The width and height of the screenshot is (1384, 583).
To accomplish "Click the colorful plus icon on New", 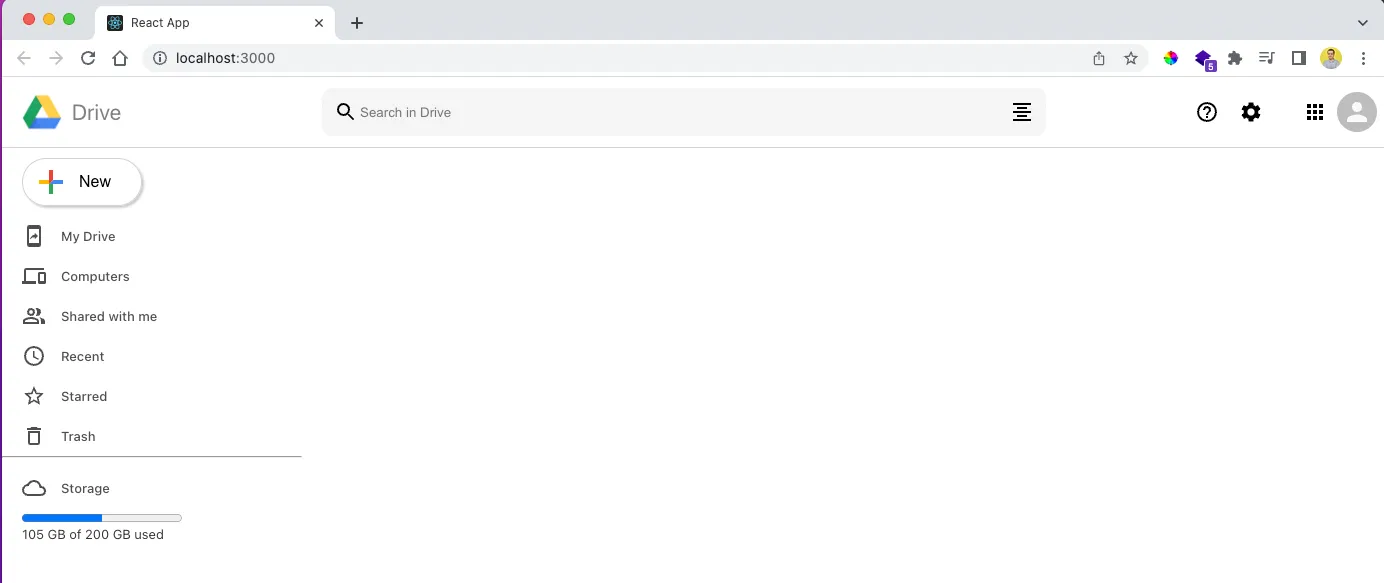I will 51,181.
